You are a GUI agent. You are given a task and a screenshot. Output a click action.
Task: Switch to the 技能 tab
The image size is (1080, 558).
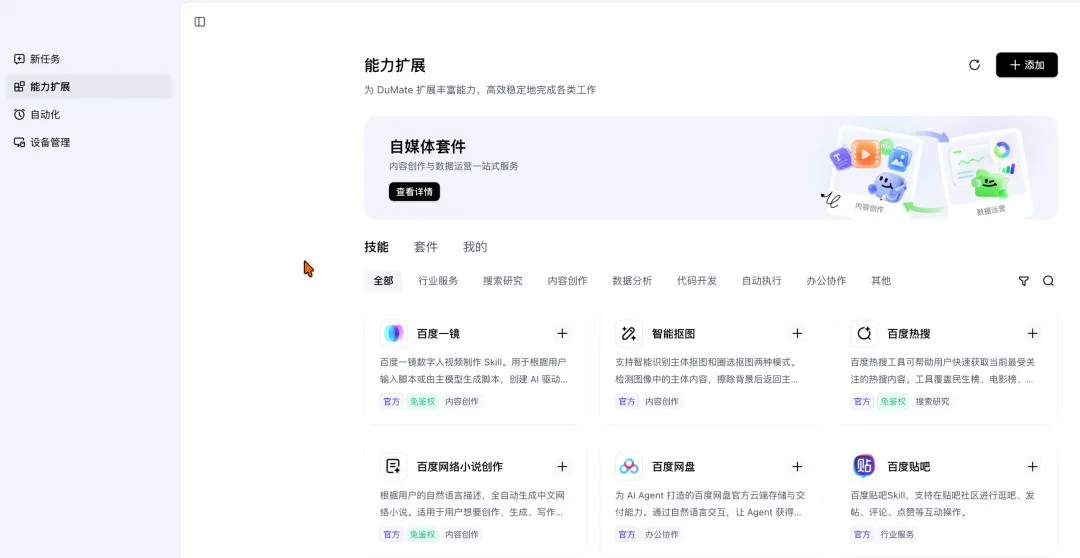click(376, 247)
